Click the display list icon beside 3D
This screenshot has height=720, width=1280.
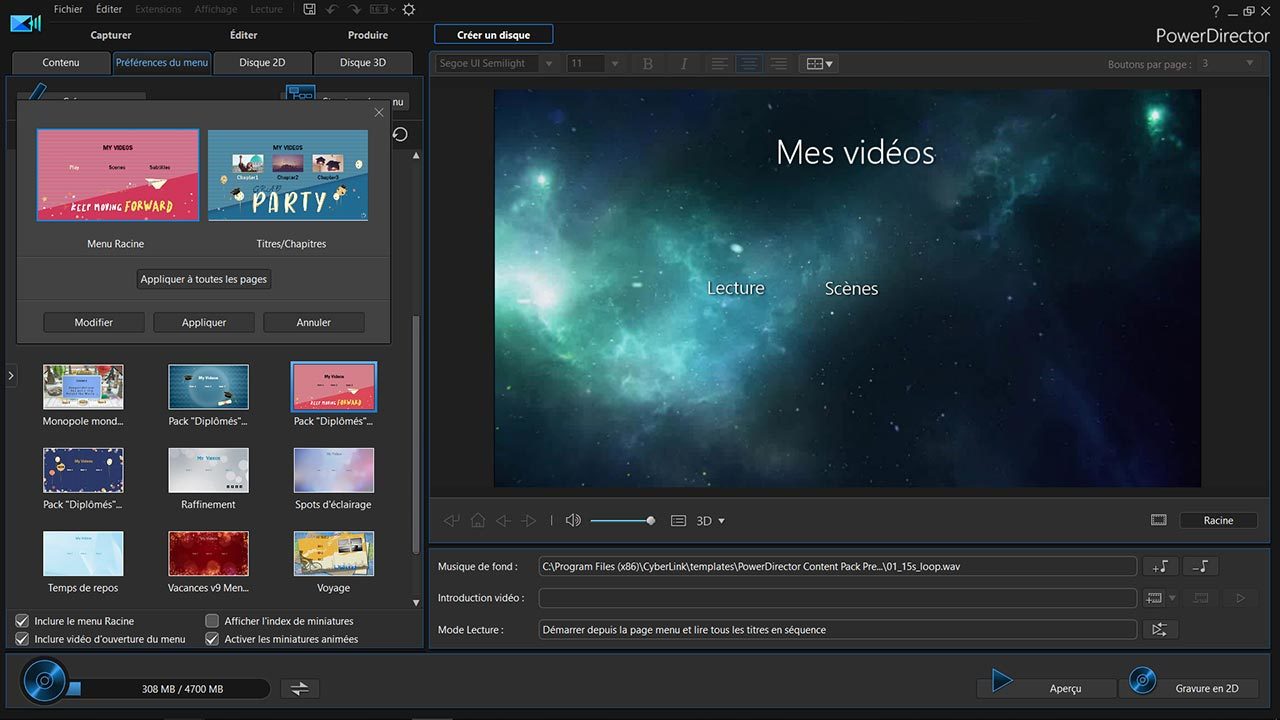coord(678,521)
